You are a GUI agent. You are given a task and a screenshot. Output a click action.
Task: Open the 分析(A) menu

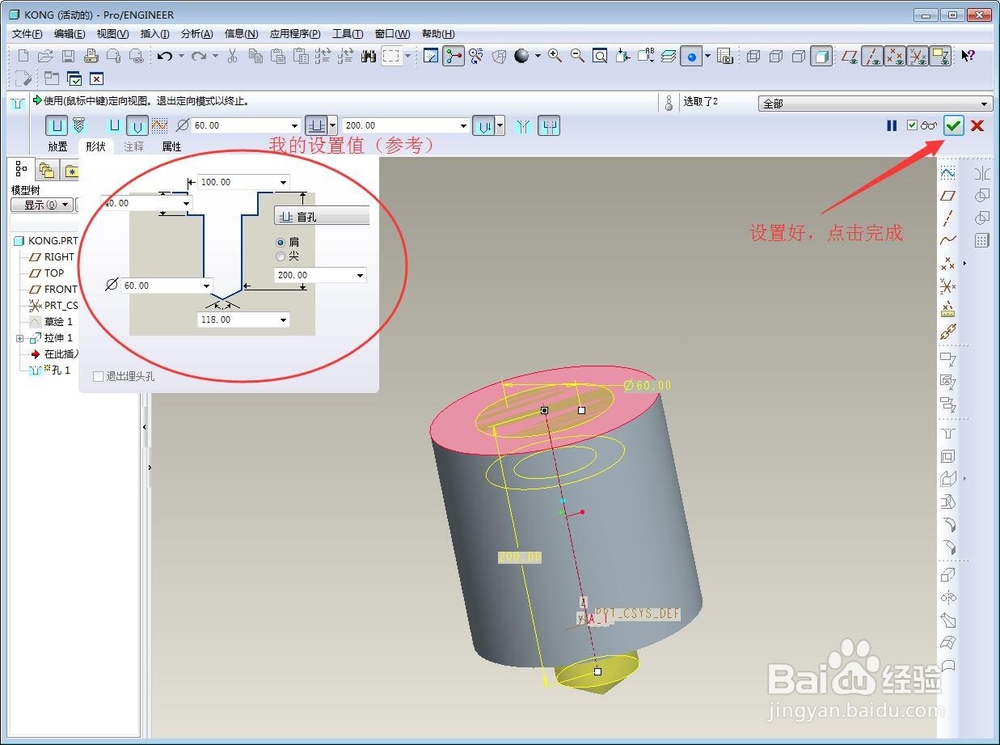pos(197,34)
